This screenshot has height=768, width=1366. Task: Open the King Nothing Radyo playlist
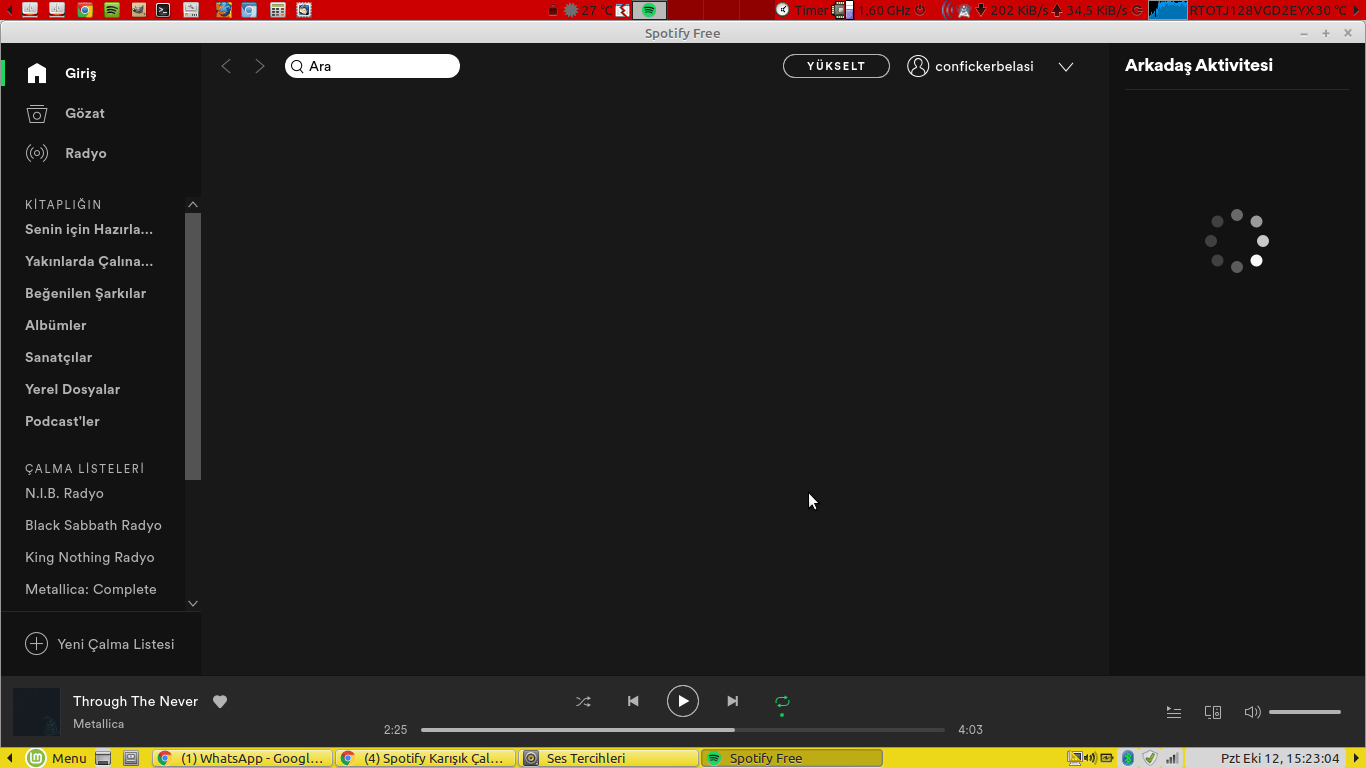point(90,557)
